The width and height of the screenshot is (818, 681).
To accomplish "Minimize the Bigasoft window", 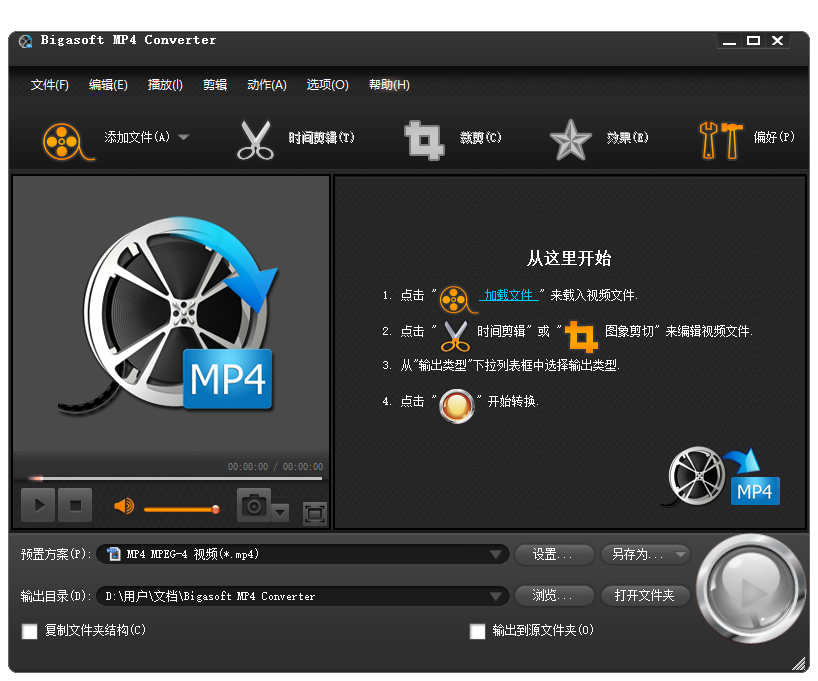I will point(729,41).
